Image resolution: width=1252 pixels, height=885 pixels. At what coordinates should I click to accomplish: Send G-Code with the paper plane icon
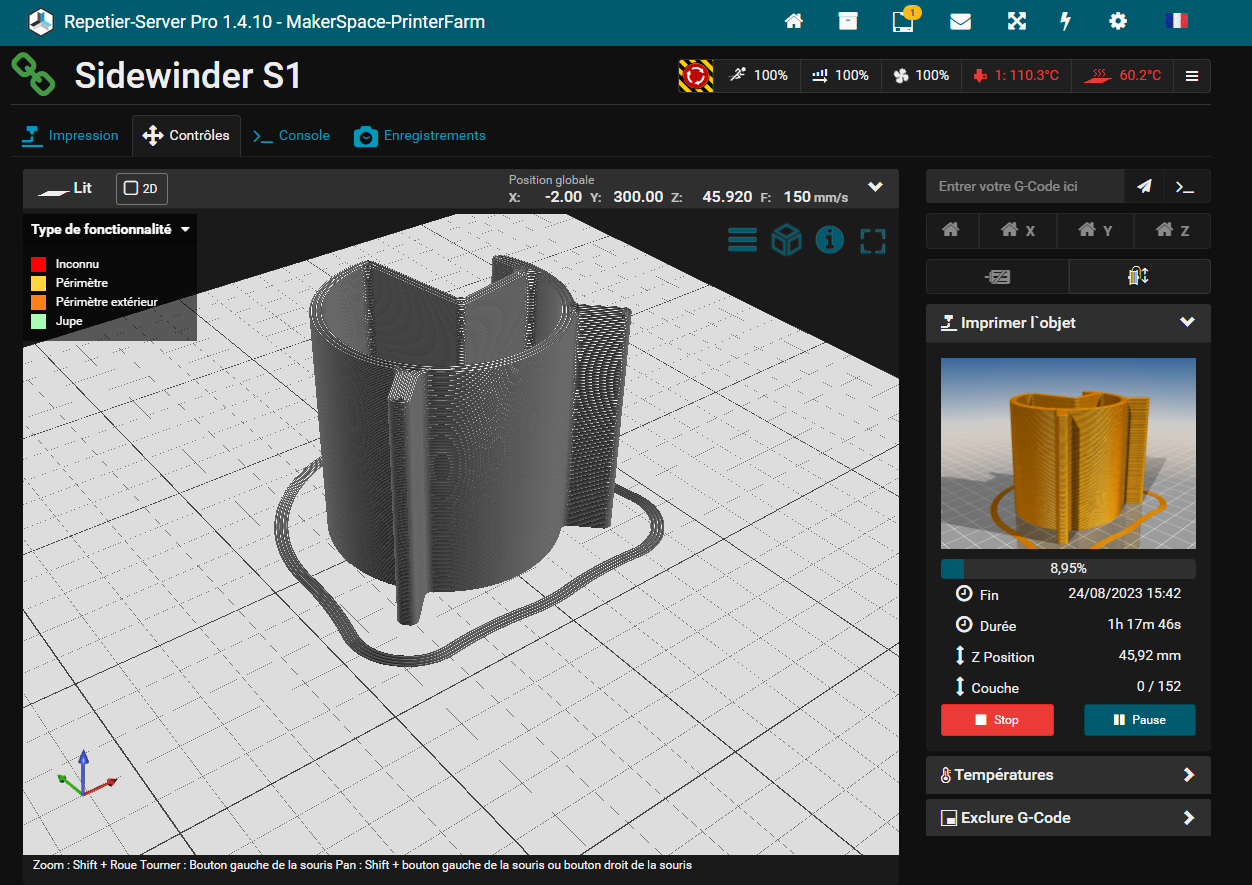[x=1143, y=186]
